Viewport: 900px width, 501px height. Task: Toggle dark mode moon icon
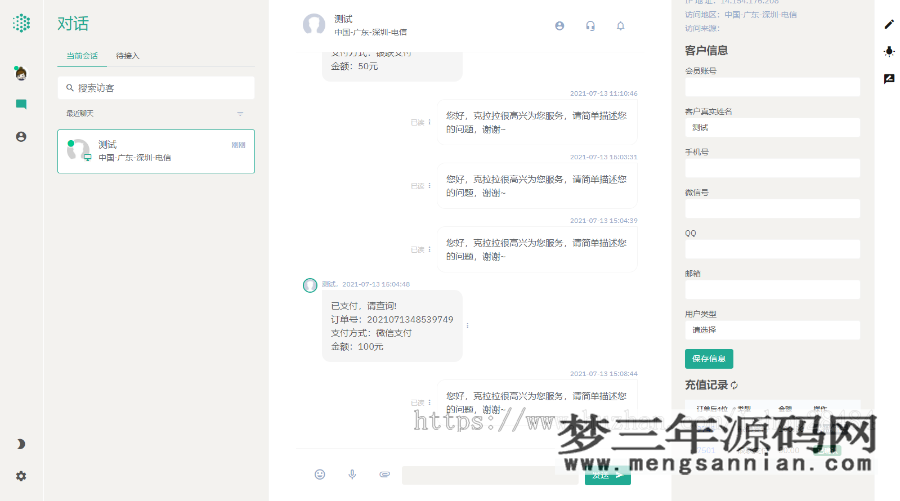pos(21,444)
